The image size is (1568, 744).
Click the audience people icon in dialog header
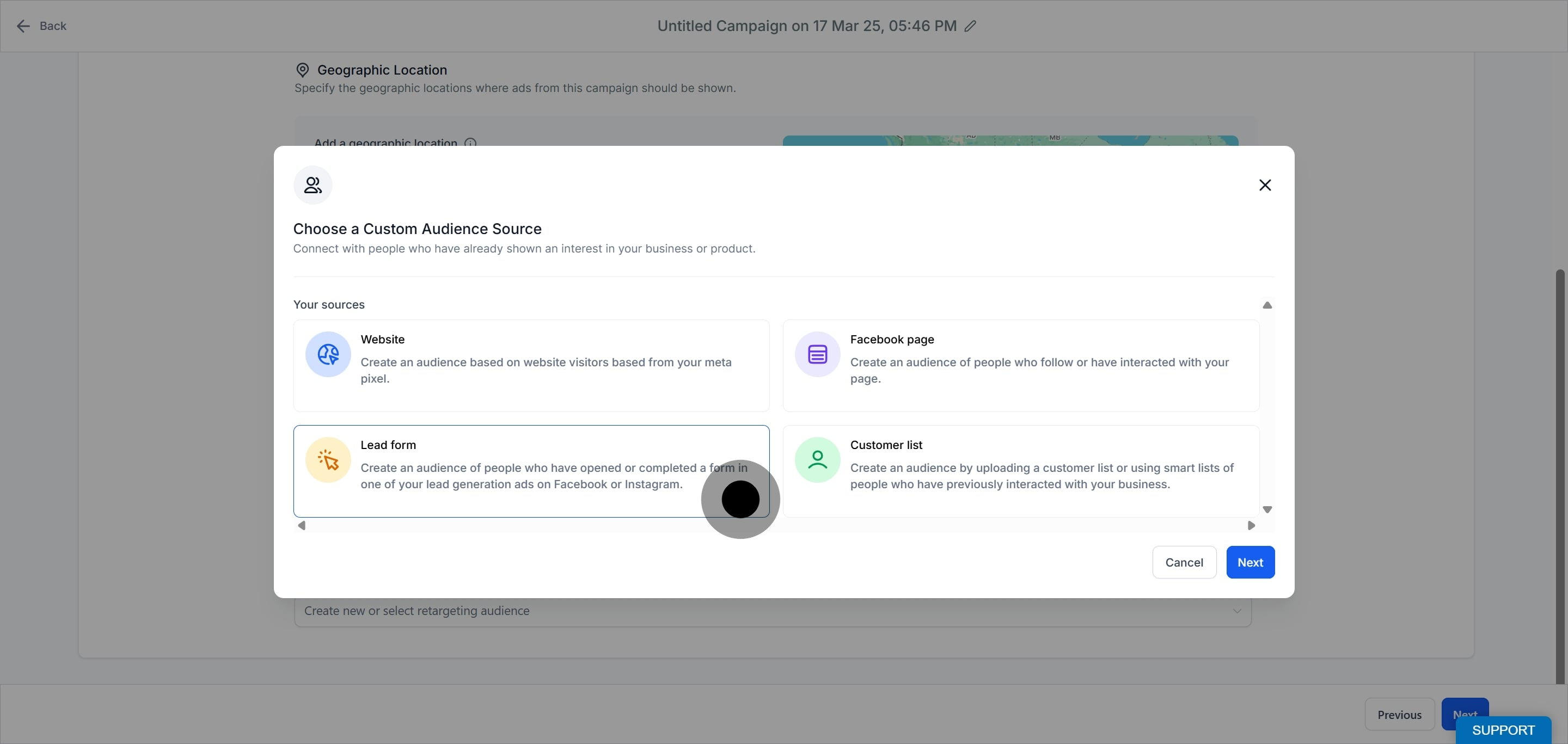tap(313, 185)
